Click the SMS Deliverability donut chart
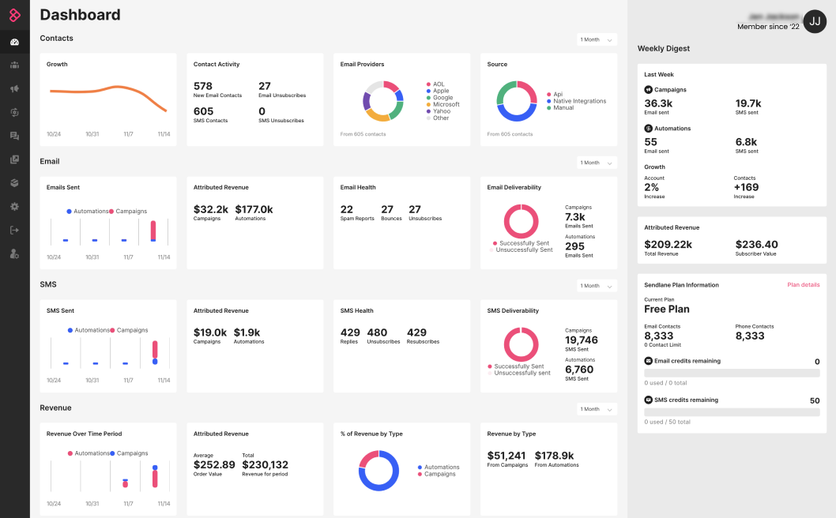The width and height of the screenshot is (836, 518). click(521, 344)
